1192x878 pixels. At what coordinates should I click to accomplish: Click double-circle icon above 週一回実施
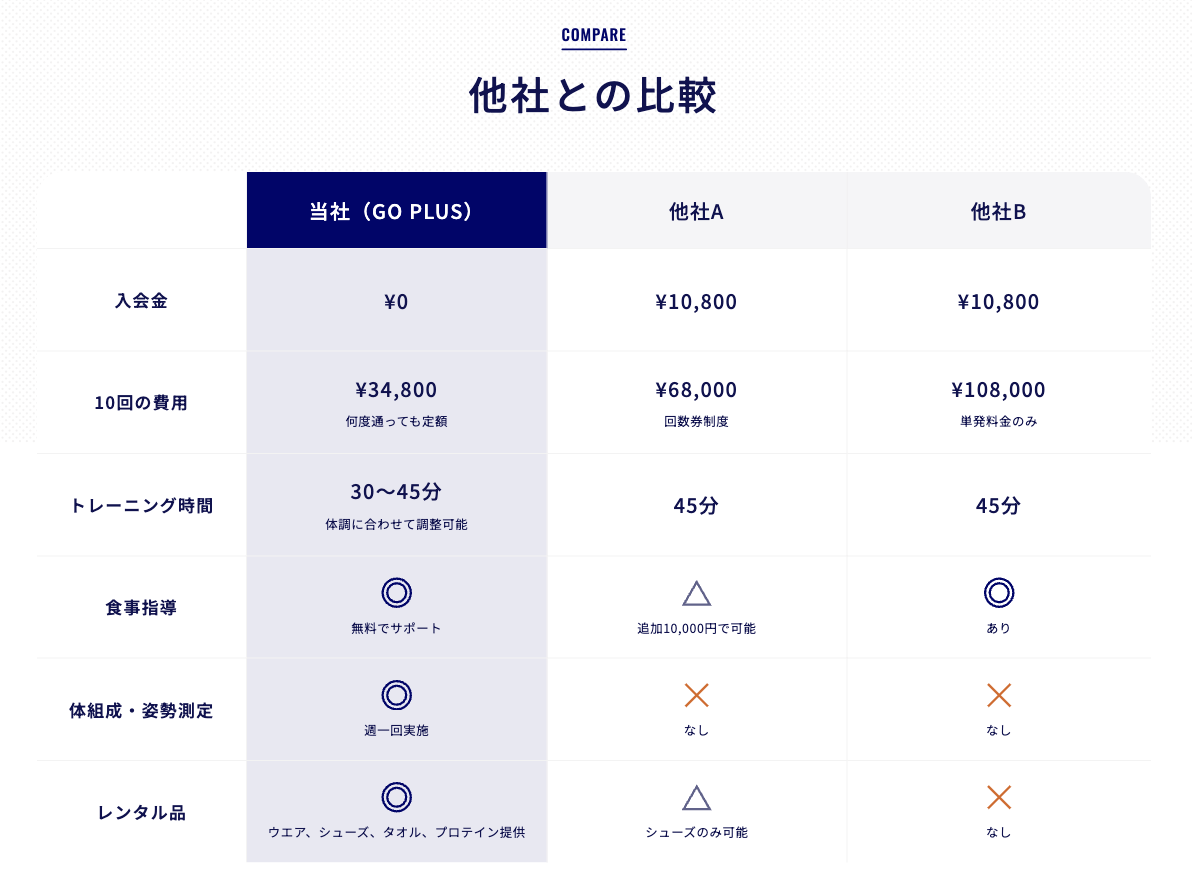point(396,695)
